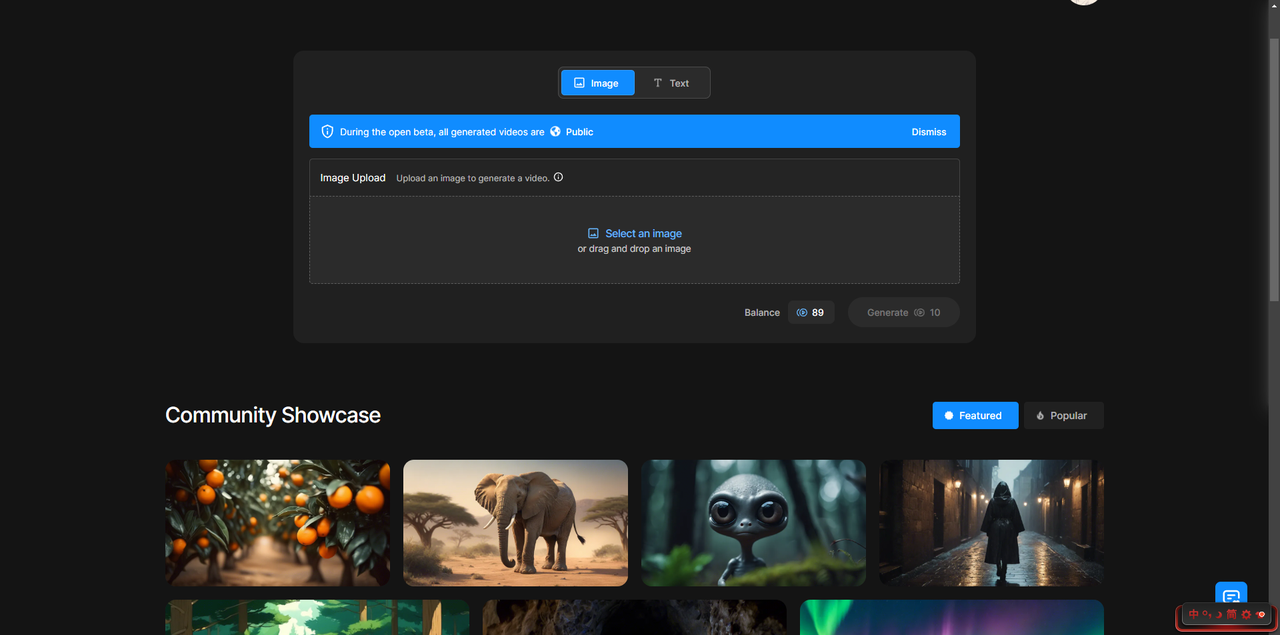This screenshot has height=635, width=1280.
Task: Click the moon icon in IME toolbar
Action: [x=1219, y=614]
